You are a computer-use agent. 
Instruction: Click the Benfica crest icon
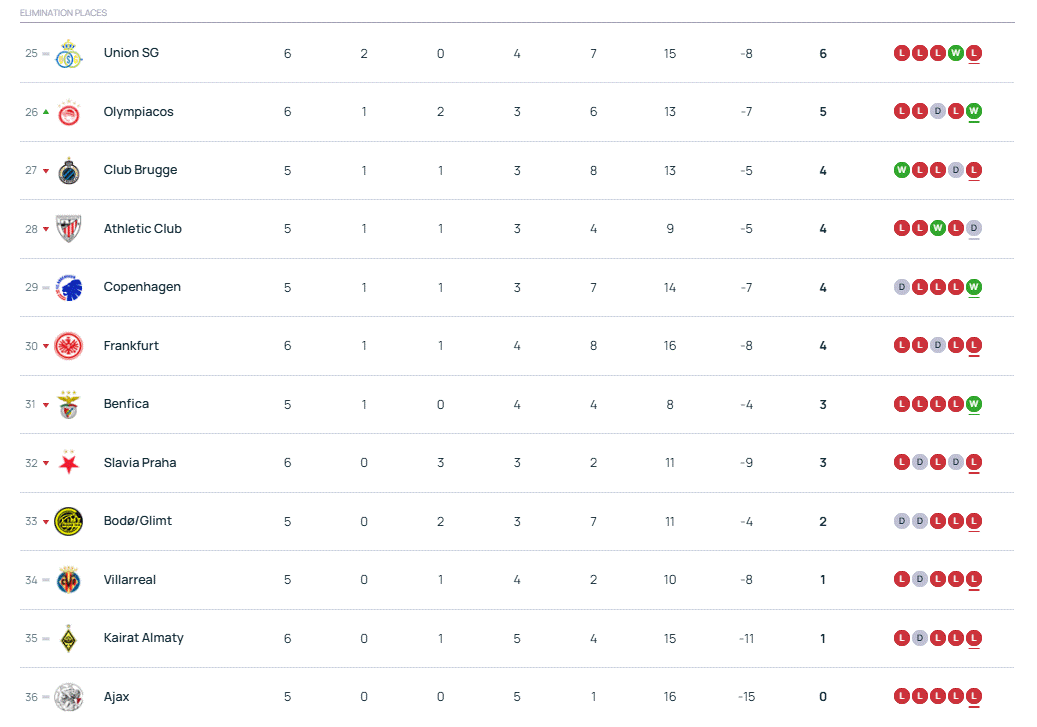pos(68,404)
